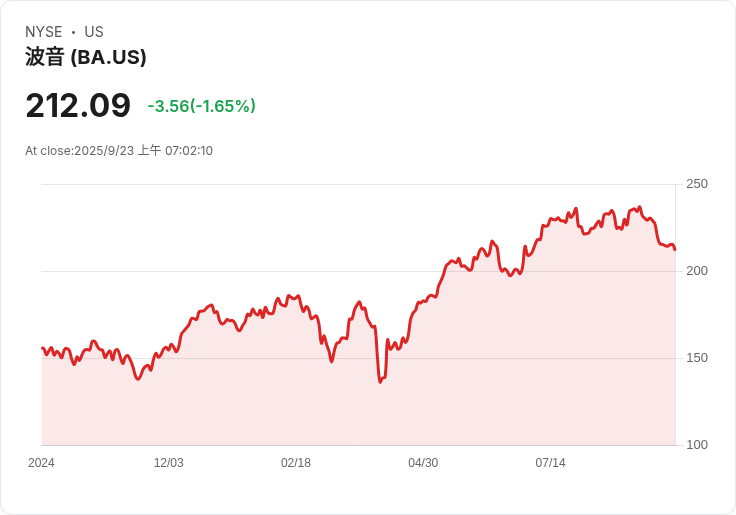Click the 2024 x-axis date label
The image size is (736, 515).
click(x=42, y=463)
